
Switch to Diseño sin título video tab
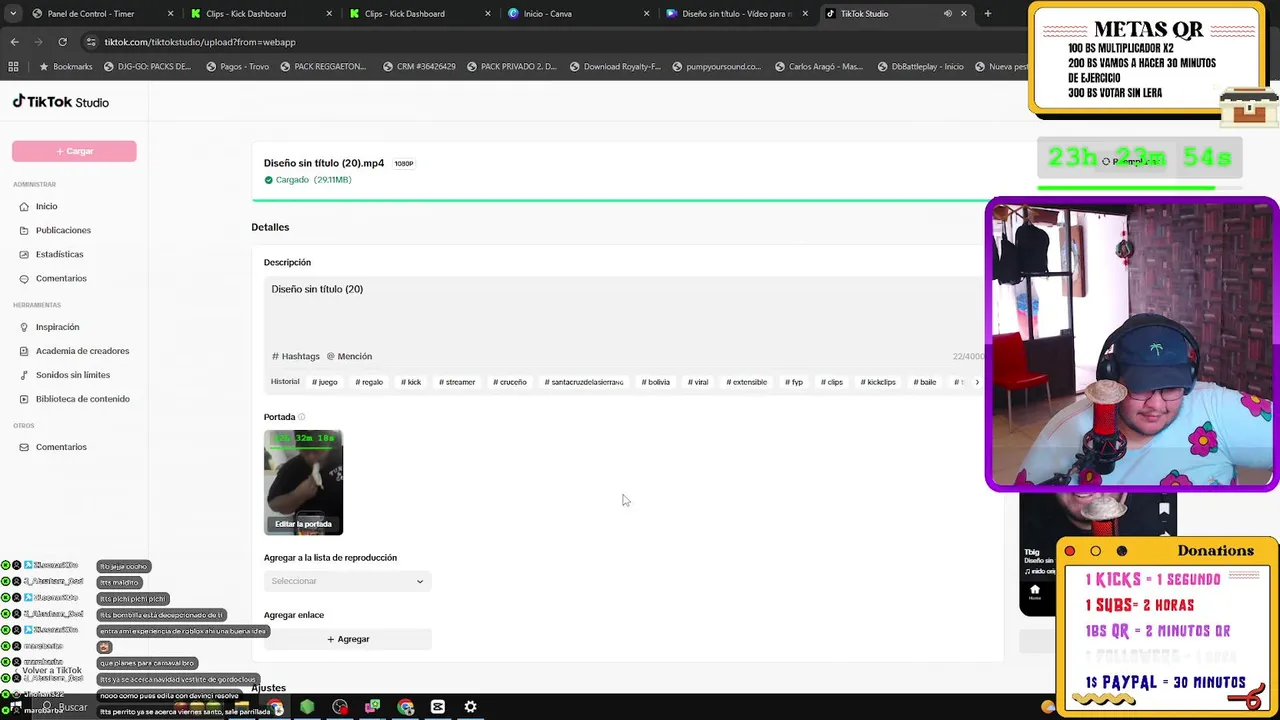pos(737,14)
